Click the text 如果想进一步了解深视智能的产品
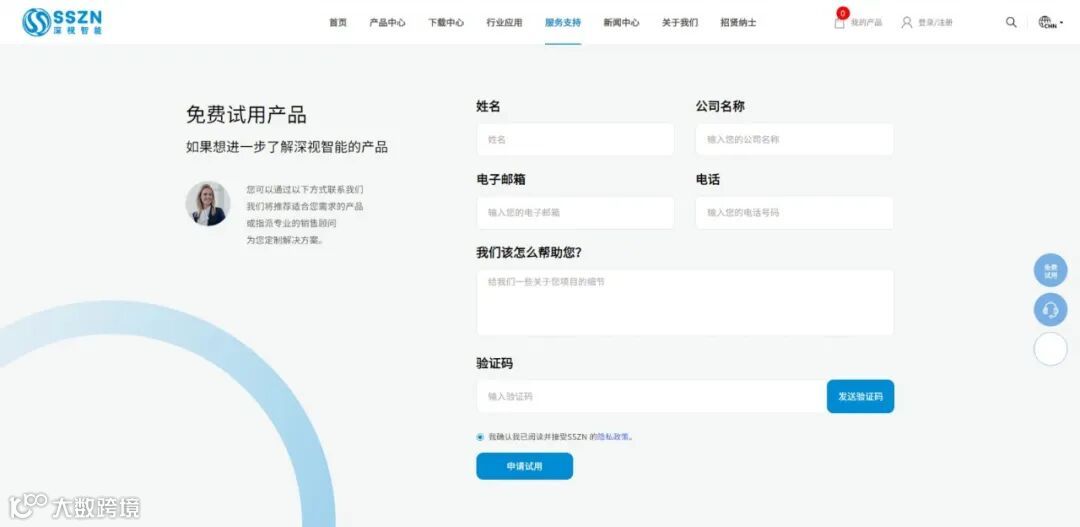 287,147
